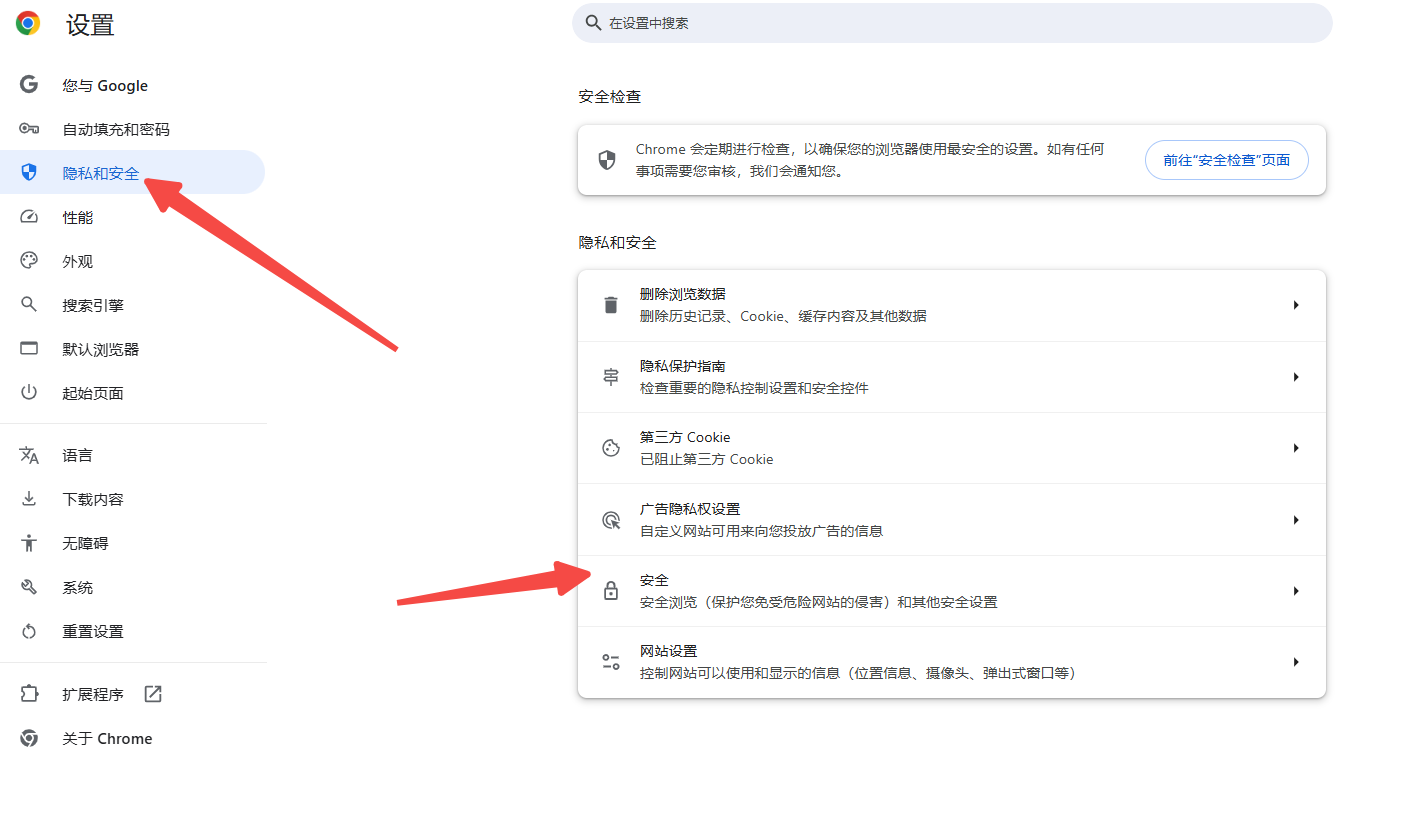
Task: Click the 在设置中搜索 search field
Action: coord(952,22)
